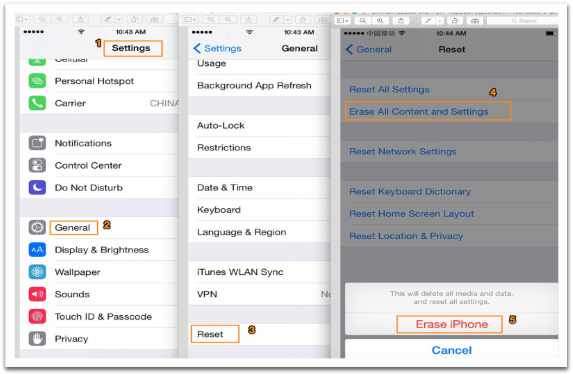Tap the green Carrier phone icon
Screen dimensions: 573x374
(37, 103)
